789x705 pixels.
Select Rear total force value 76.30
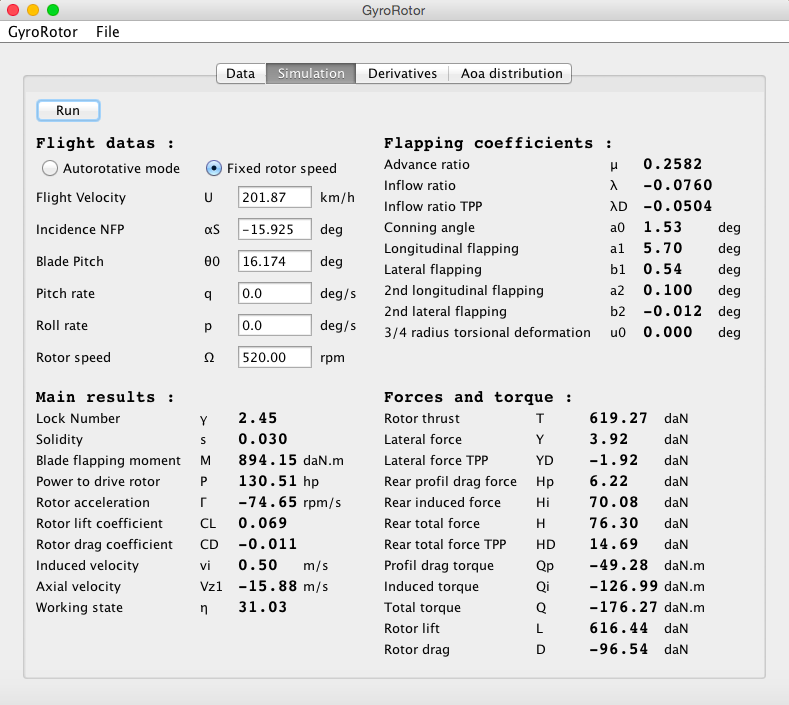coord(613,523)
